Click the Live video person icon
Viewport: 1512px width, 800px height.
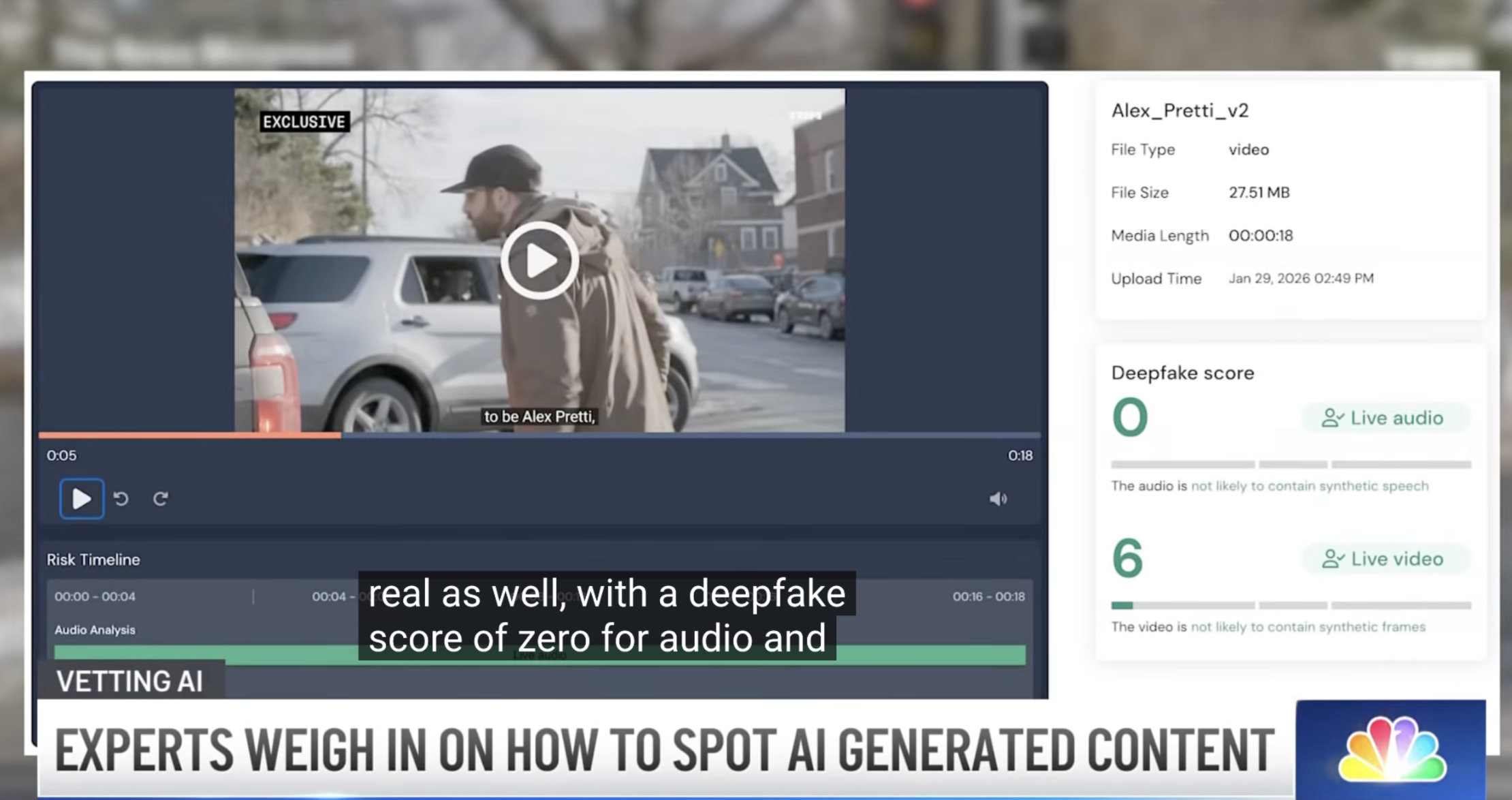pos(1332,559)
